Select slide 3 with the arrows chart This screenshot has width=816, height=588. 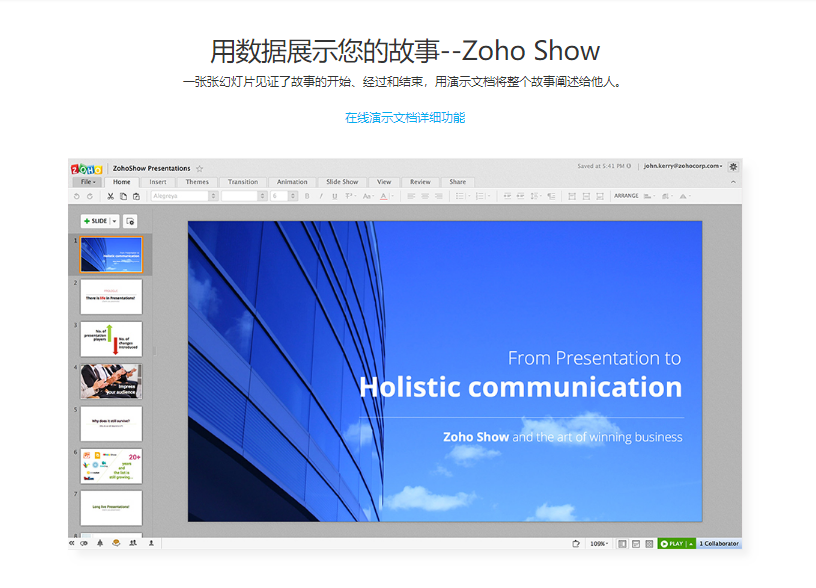click(111, 339)
